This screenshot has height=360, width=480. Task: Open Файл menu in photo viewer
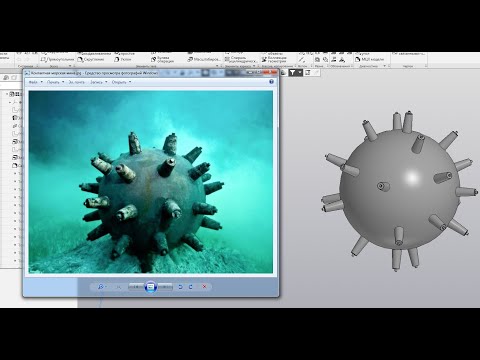35,82
